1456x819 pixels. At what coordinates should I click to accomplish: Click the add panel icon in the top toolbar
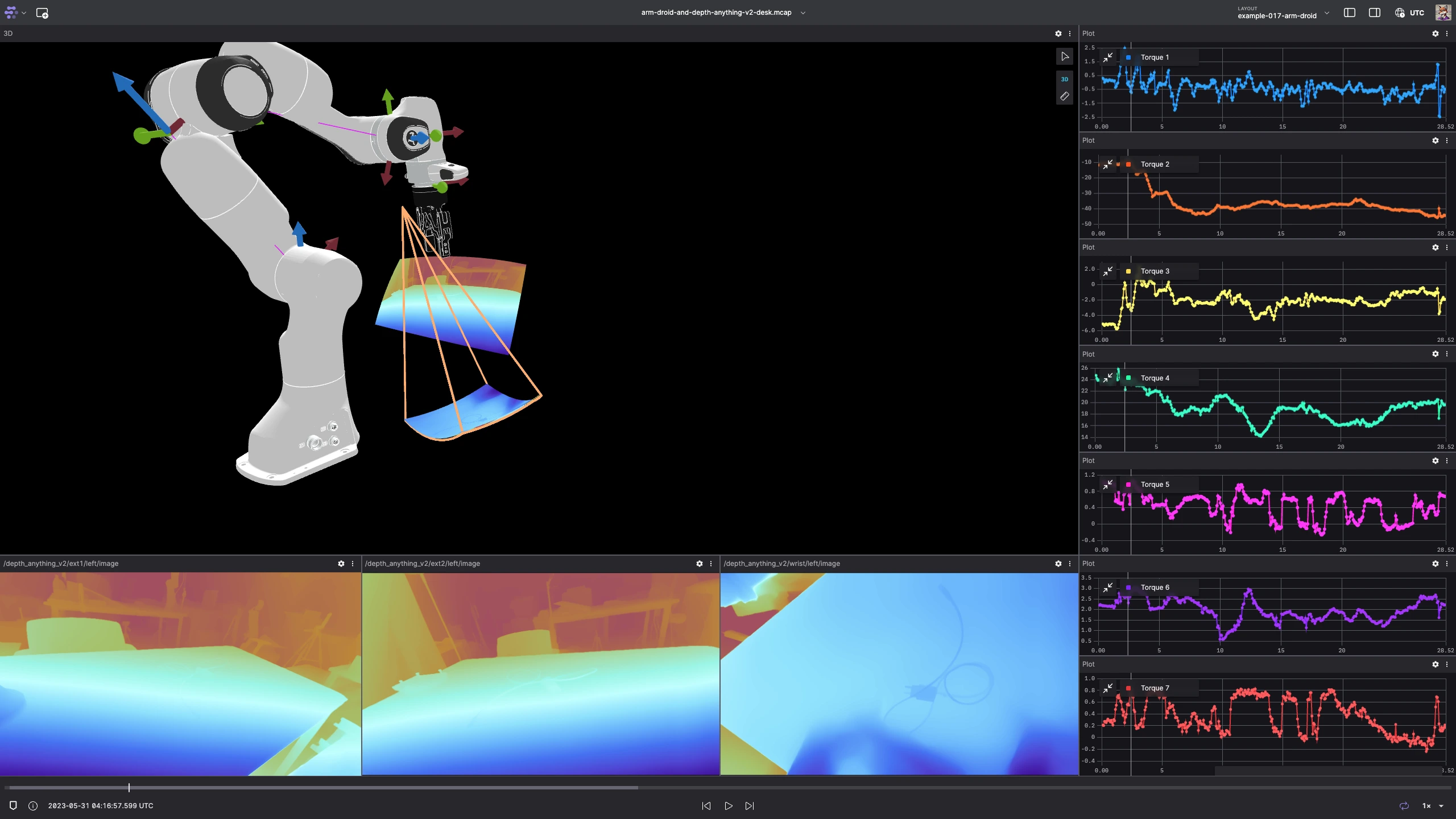point(43,13)
